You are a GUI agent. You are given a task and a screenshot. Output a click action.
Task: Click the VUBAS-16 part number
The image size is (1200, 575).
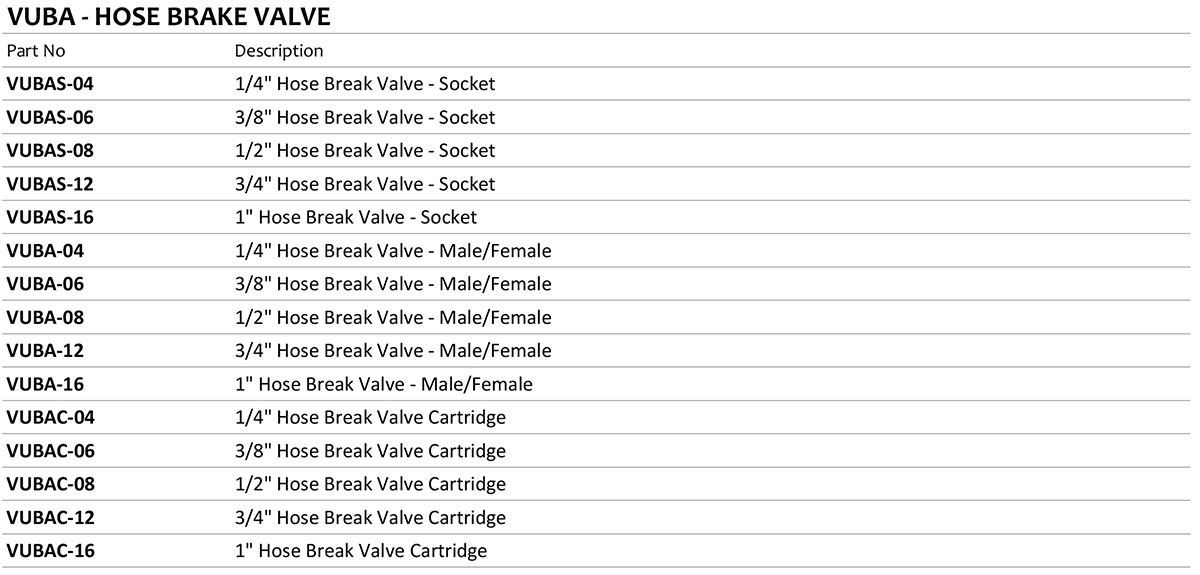point(50,217)
